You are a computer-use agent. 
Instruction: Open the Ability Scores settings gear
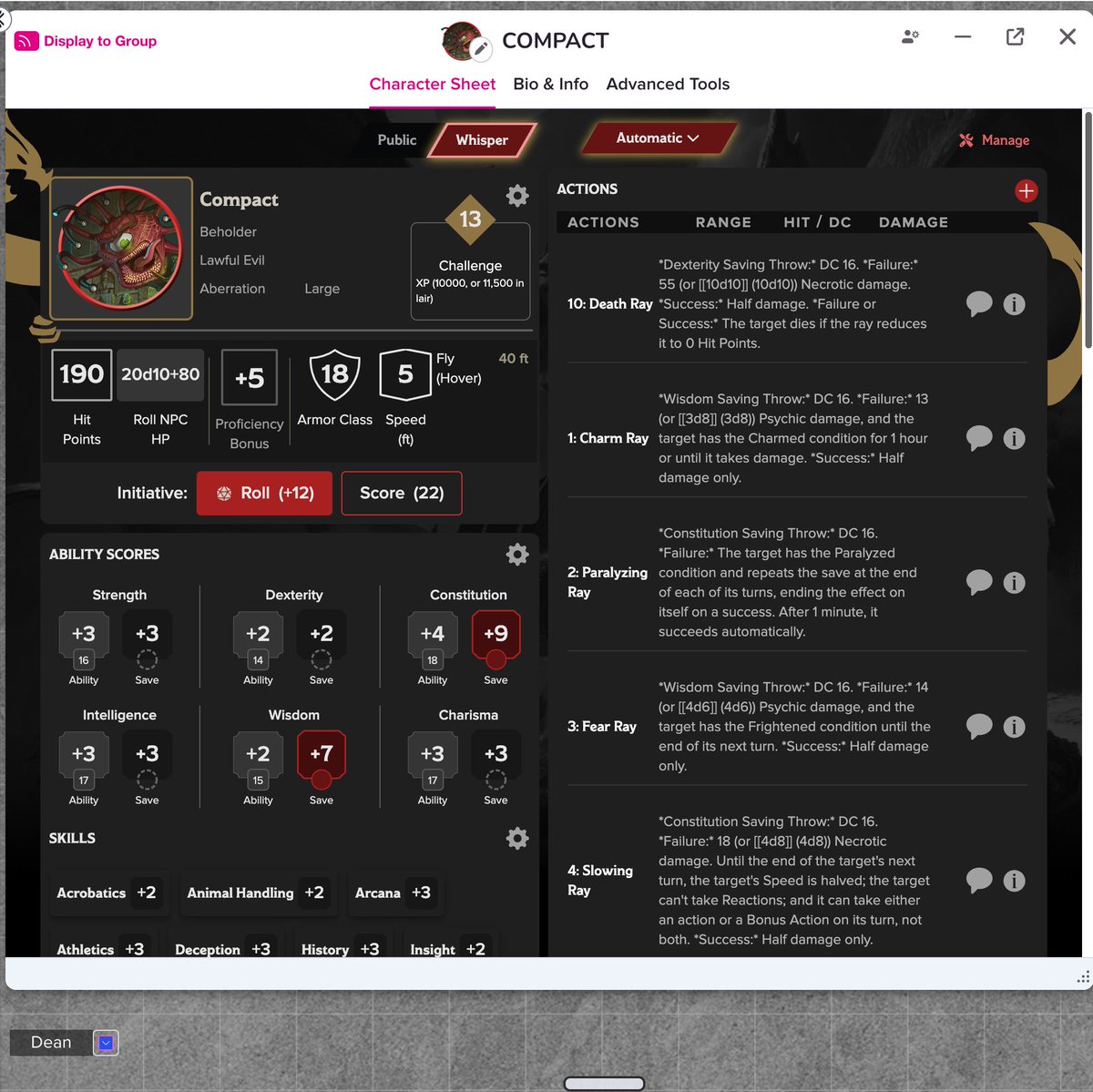click(x=516, y=554)
